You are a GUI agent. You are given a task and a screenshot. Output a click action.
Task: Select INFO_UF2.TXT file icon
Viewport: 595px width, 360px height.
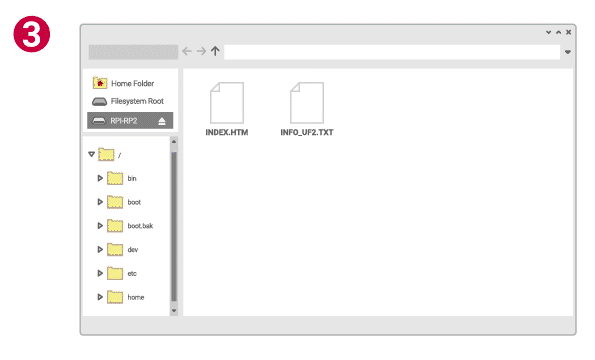tap(307, 103)
